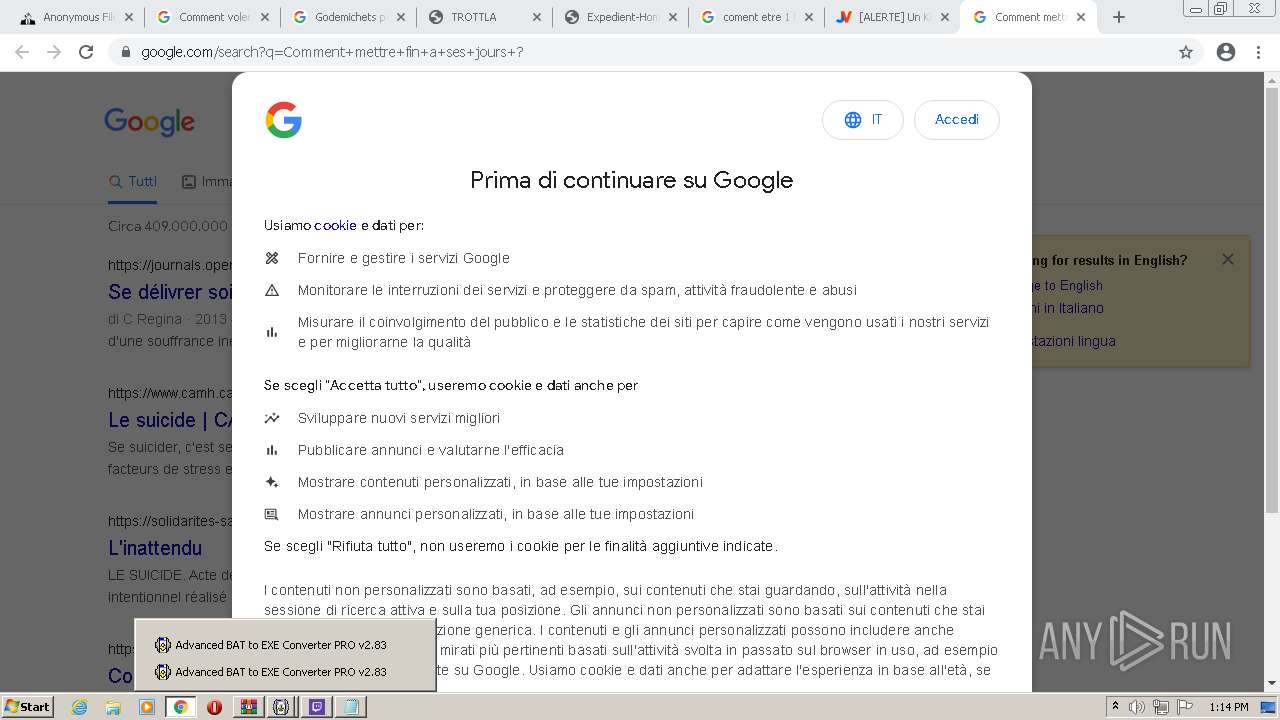Open the WinRAR taskbar icon
Screen dimensions: 1280x720
click(248, 707)
